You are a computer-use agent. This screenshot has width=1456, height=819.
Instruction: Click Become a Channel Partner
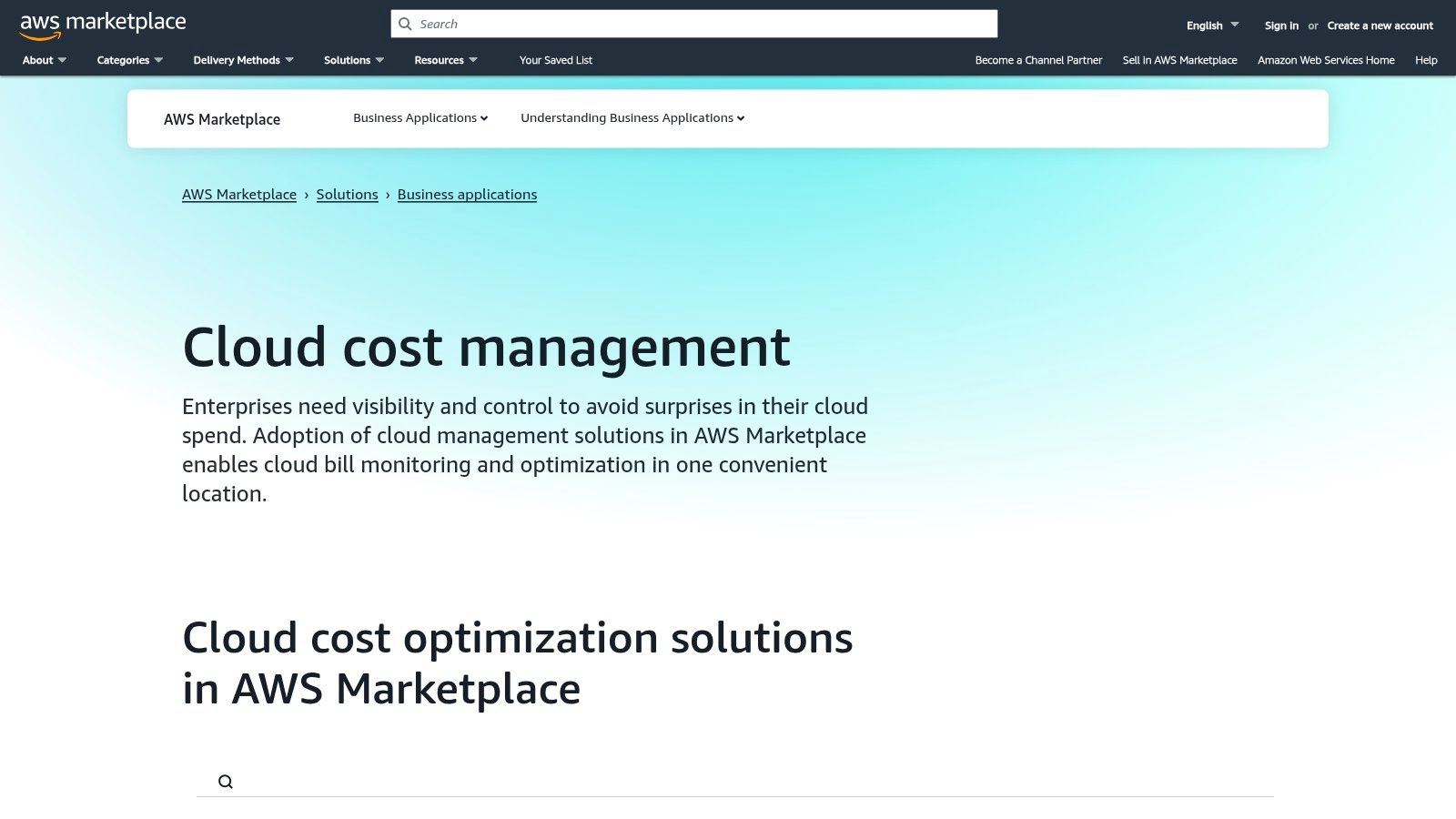pos(1038,60)
